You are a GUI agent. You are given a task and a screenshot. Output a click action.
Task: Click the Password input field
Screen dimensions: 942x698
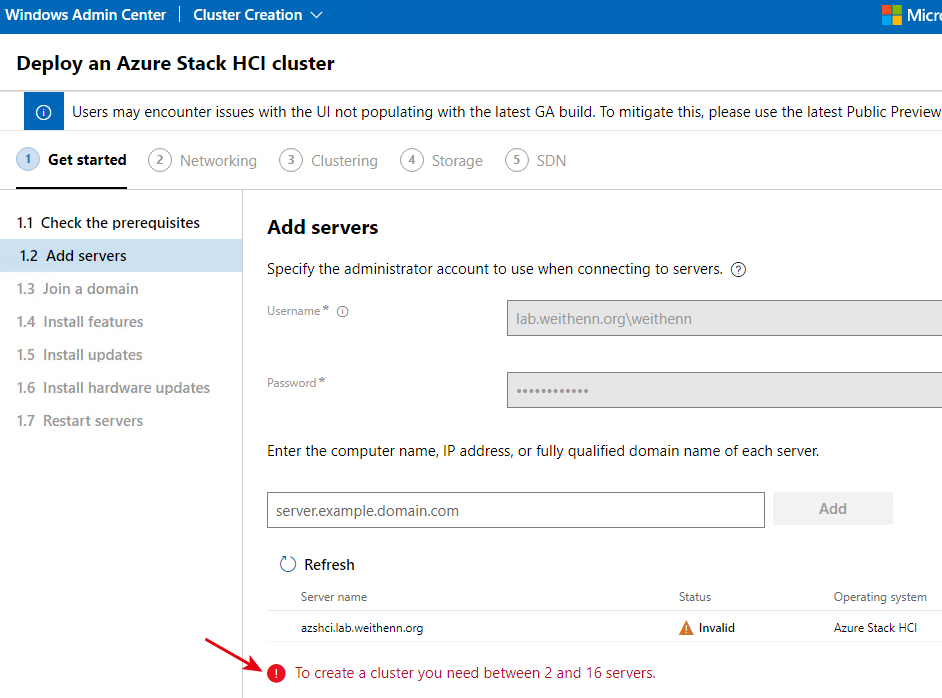724,390
